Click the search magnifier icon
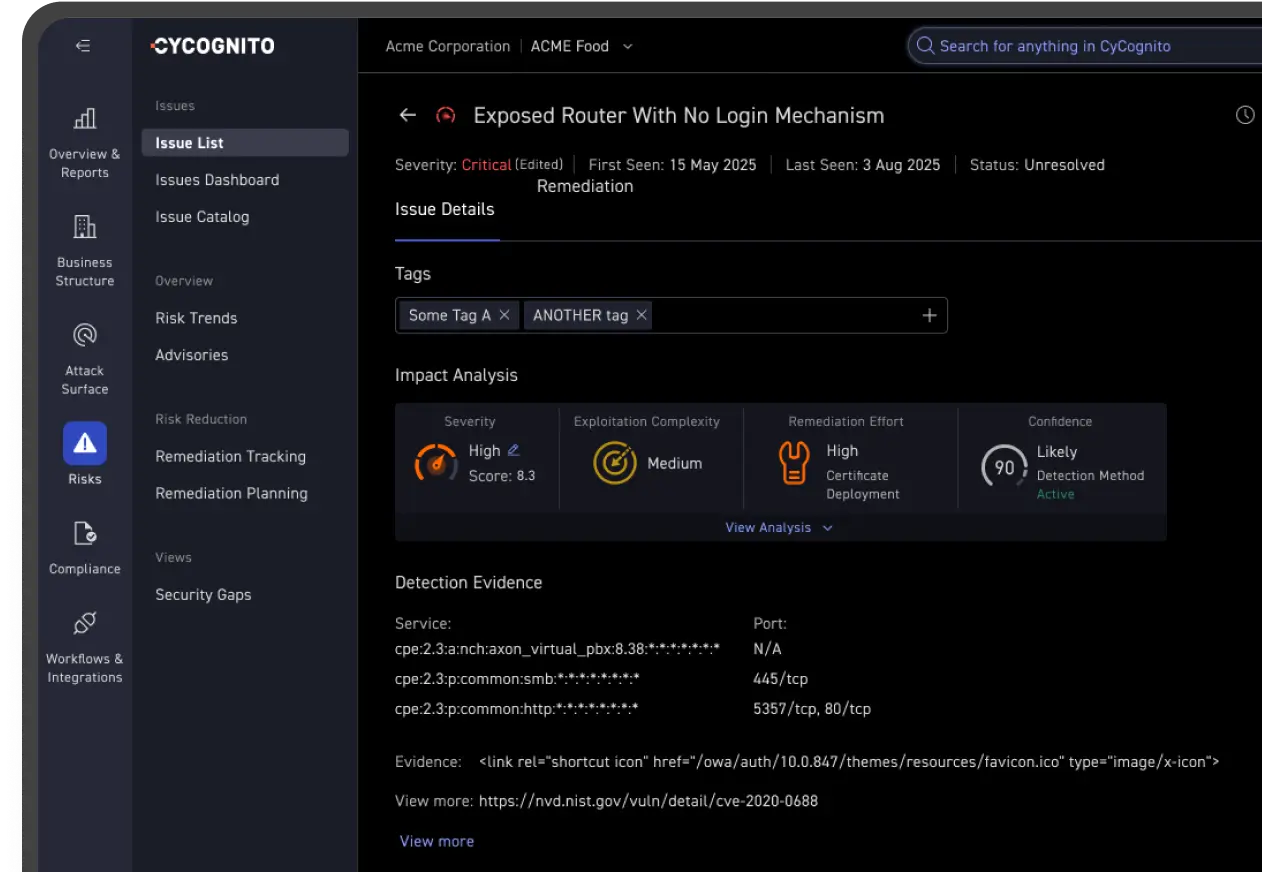Viewport: 1262px width, 872px height. pos(925,46)
